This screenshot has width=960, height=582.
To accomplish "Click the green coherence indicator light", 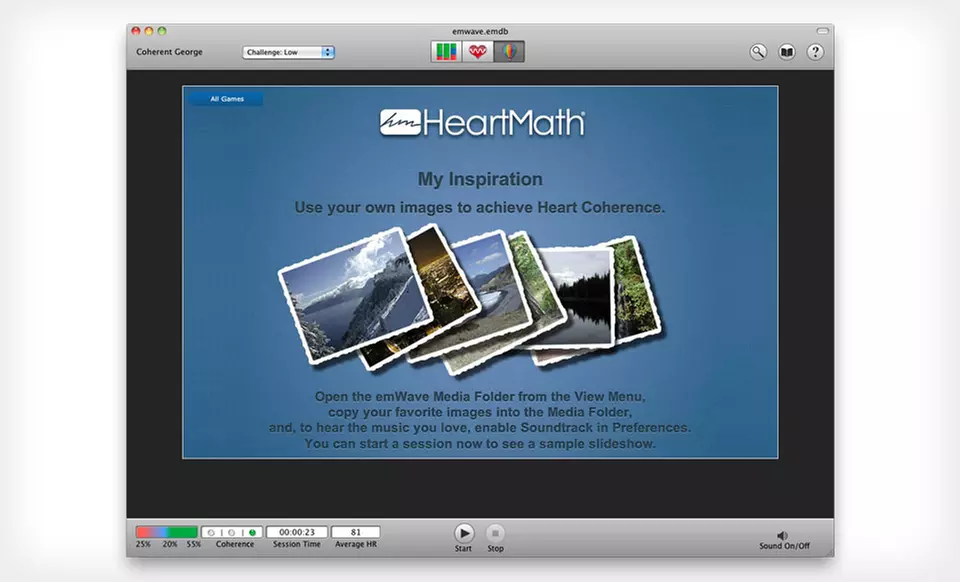I will (252, 531).
